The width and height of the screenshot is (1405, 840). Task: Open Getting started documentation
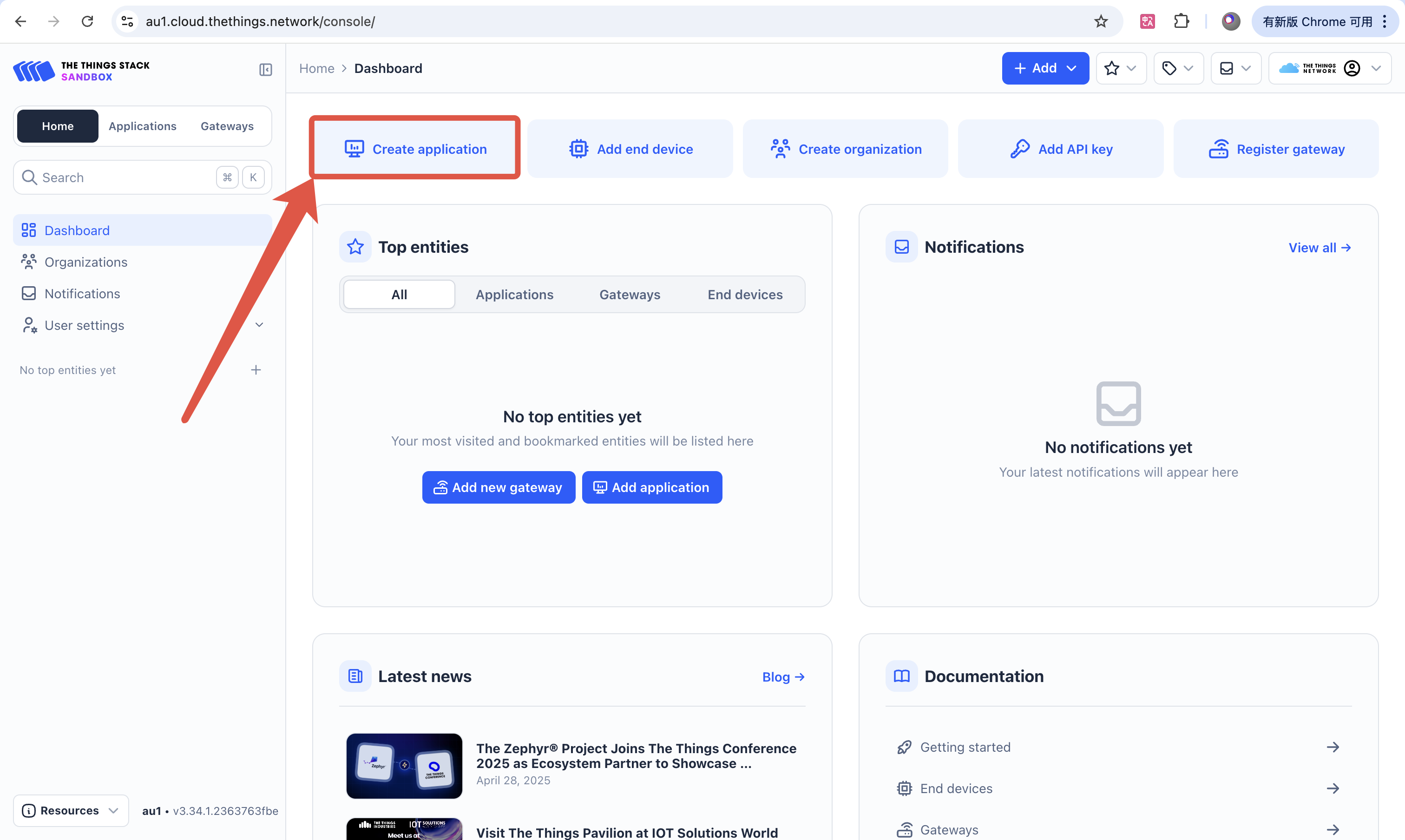point(1118,747)
